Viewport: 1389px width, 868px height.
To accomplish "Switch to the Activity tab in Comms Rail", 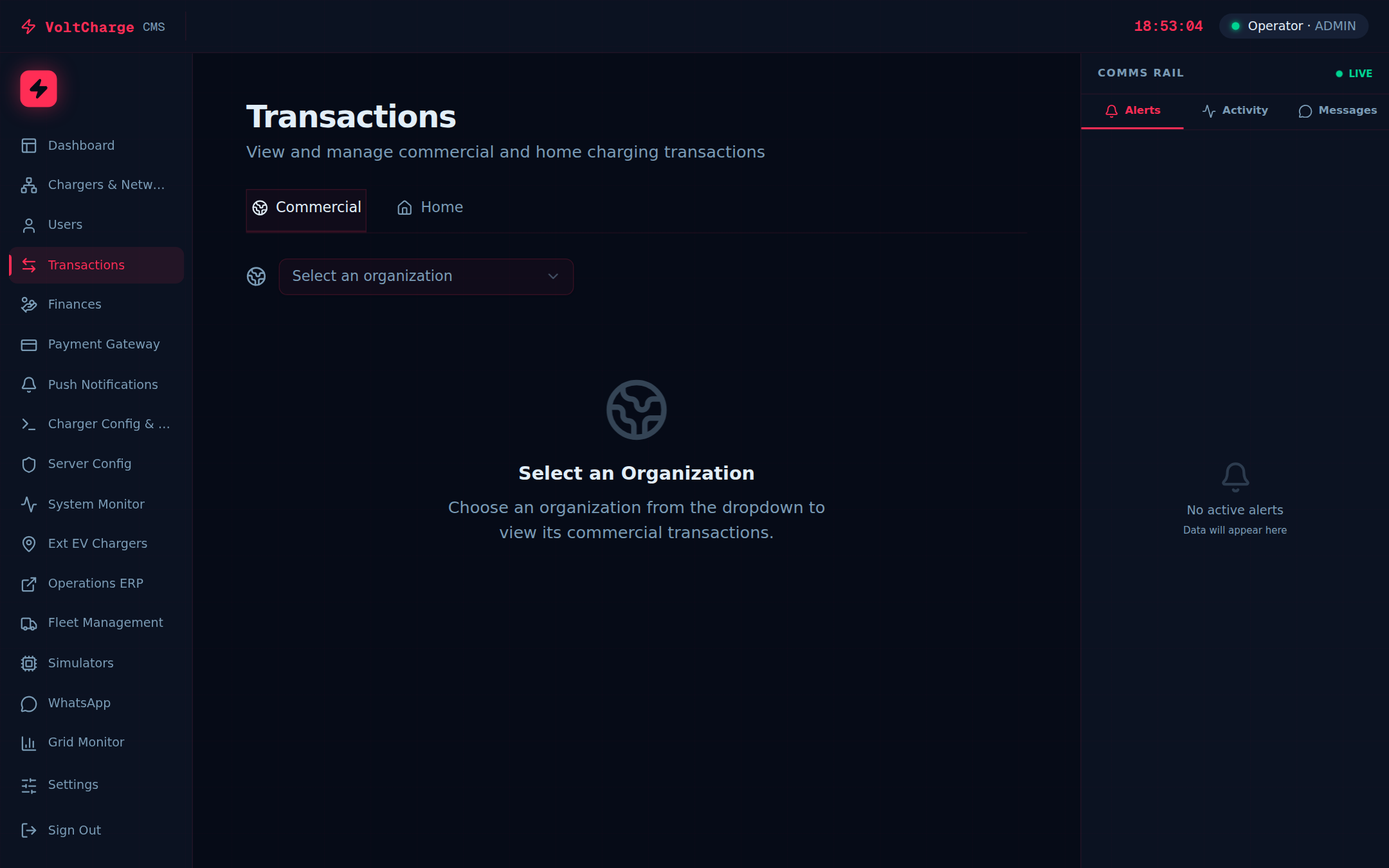I will [1234, 110].
